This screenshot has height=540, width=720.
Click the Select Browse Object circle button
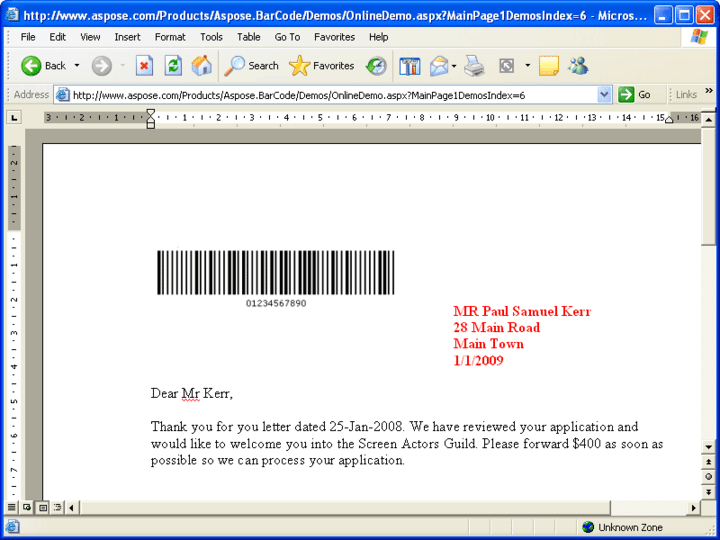tap(709, 477)
